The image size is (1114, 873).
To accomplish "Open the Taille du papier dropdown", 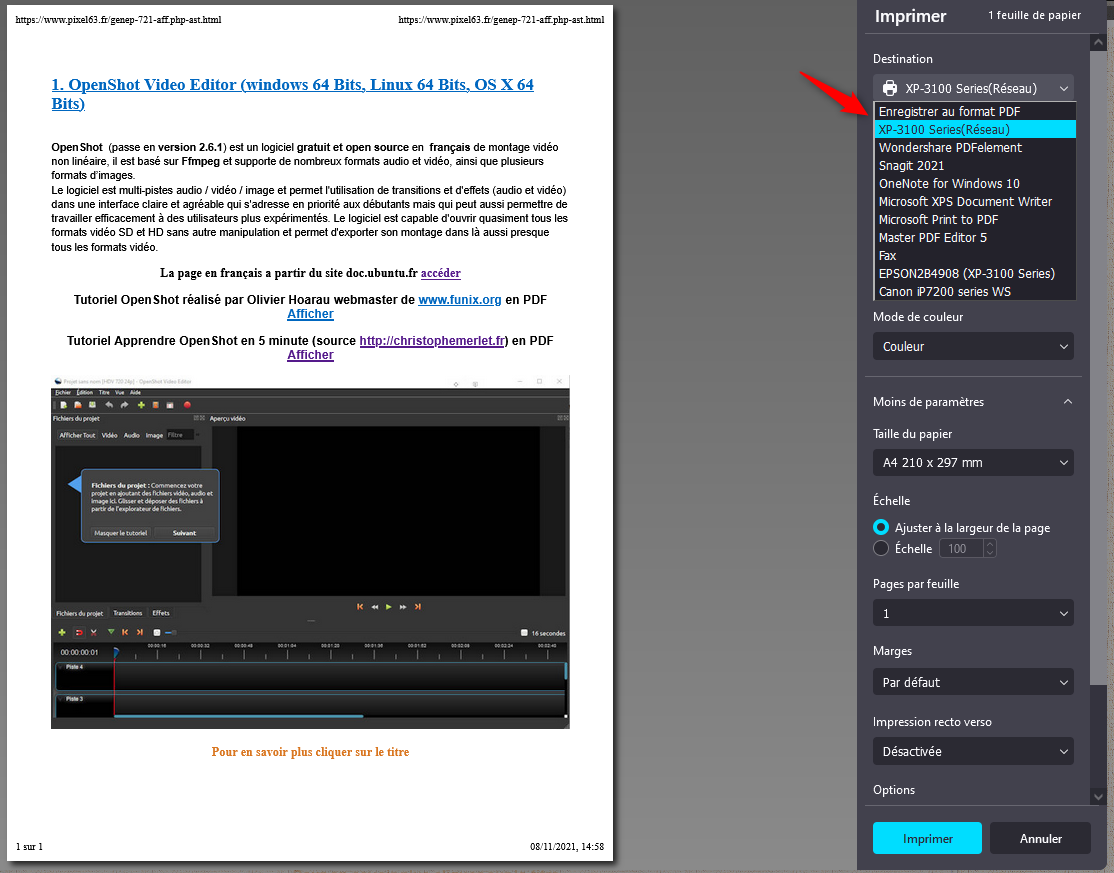I will [x=973, y=462].
